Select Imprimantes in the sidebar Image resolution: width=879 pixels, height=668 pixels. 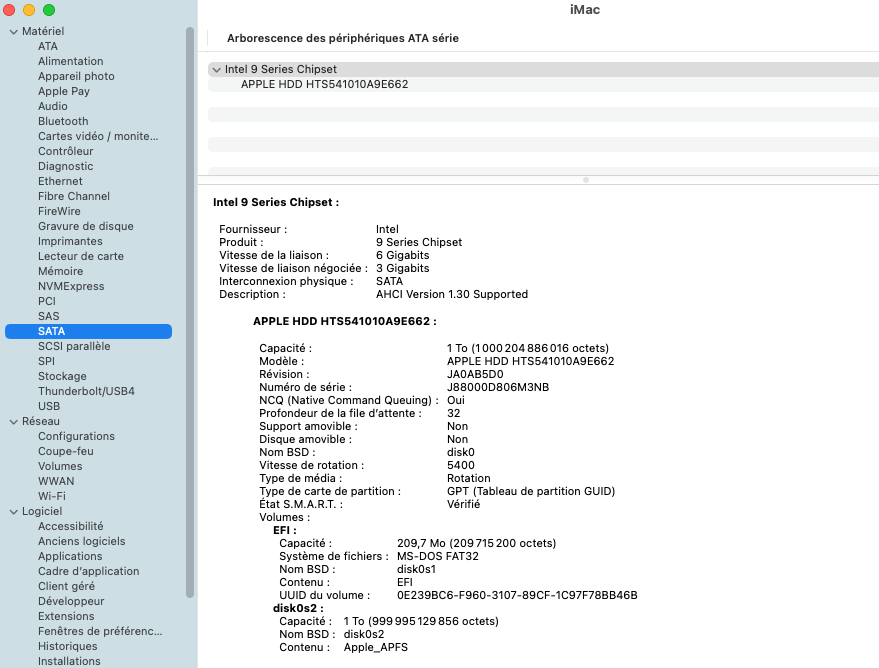tap(70, 241)
